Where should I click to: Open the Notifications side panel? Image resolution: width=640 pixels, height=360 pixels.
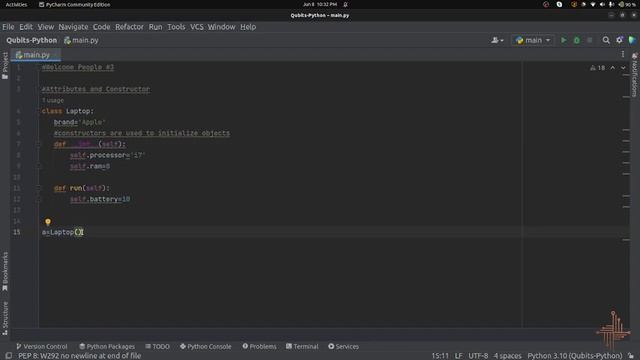tap(635, 76)
